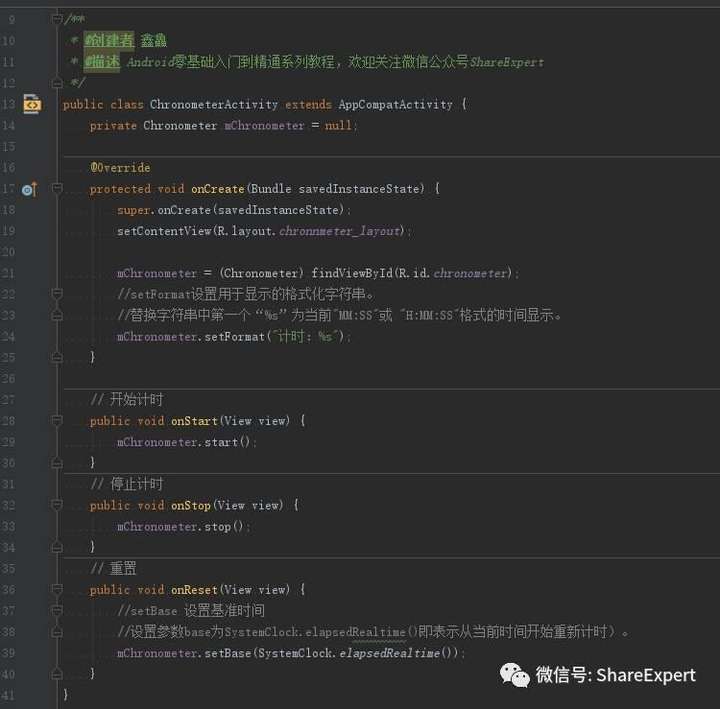Fold the setFormat comment block
Viewport: 720px width, 709px height.
[57, 293]
